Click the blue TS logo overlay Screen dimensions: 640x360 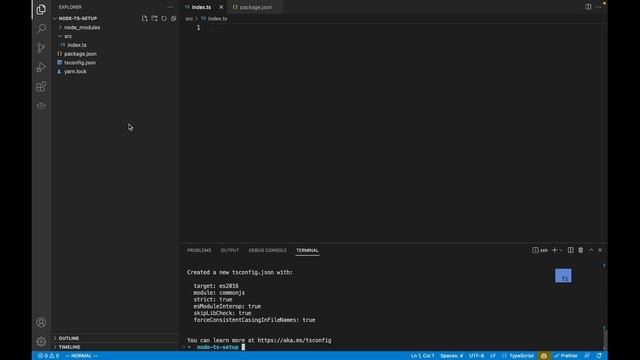point(563,276)
